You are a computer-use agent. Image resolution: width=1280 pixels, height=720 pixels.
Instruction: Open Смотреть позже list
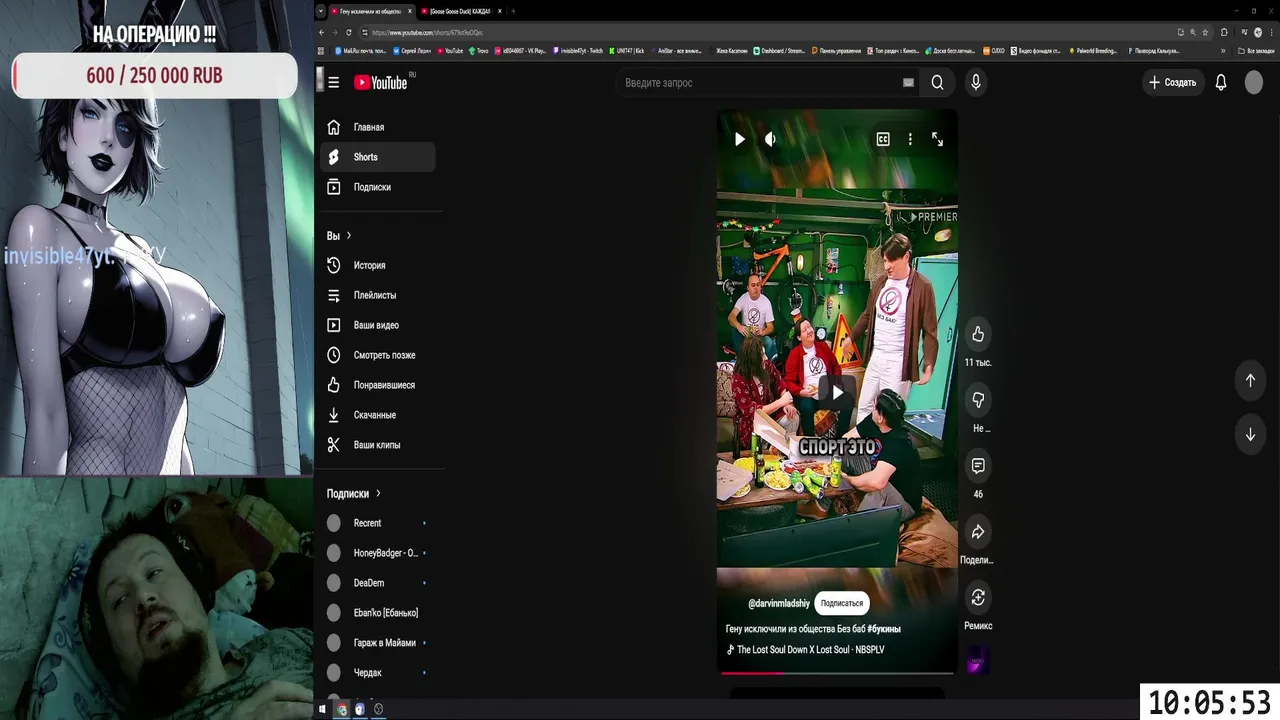378,355
